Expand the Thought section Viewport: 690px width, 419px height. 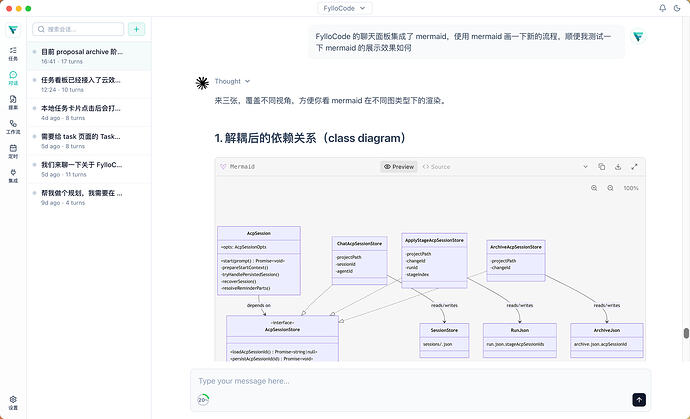pos(232,81)
